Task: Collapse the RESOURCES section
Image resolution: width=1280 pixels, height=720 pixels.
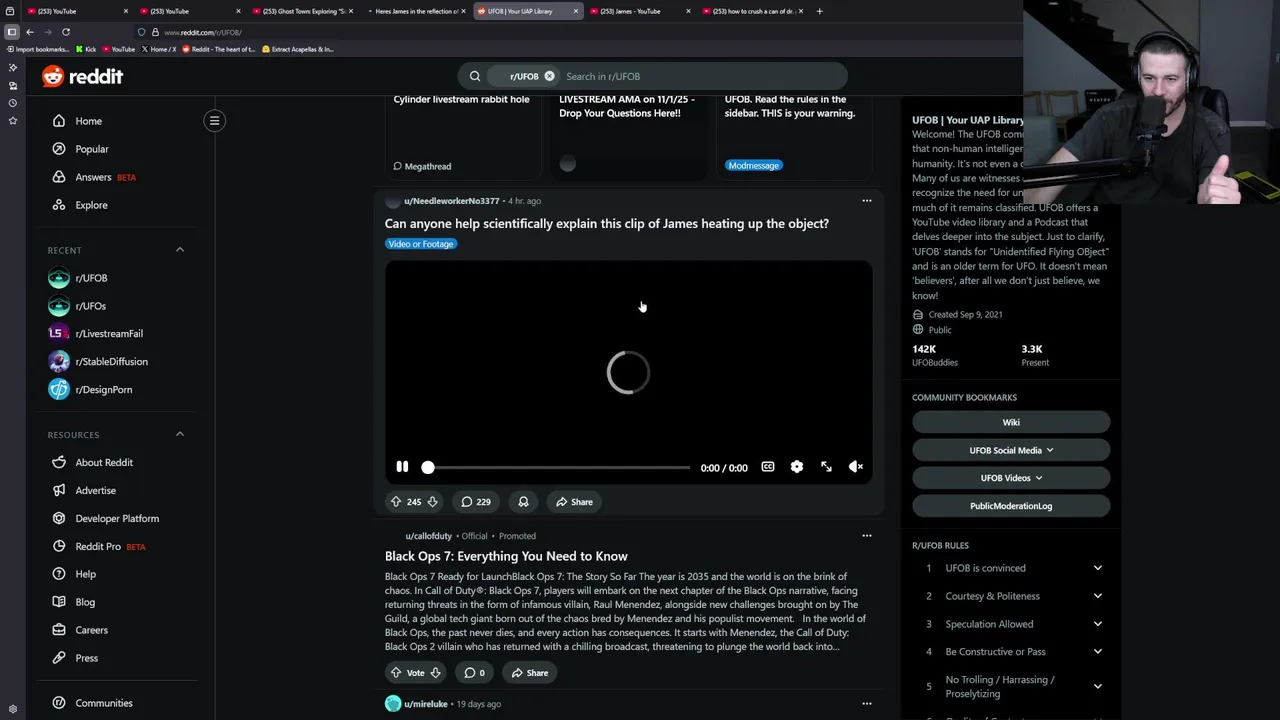Action: click(180, 434)
